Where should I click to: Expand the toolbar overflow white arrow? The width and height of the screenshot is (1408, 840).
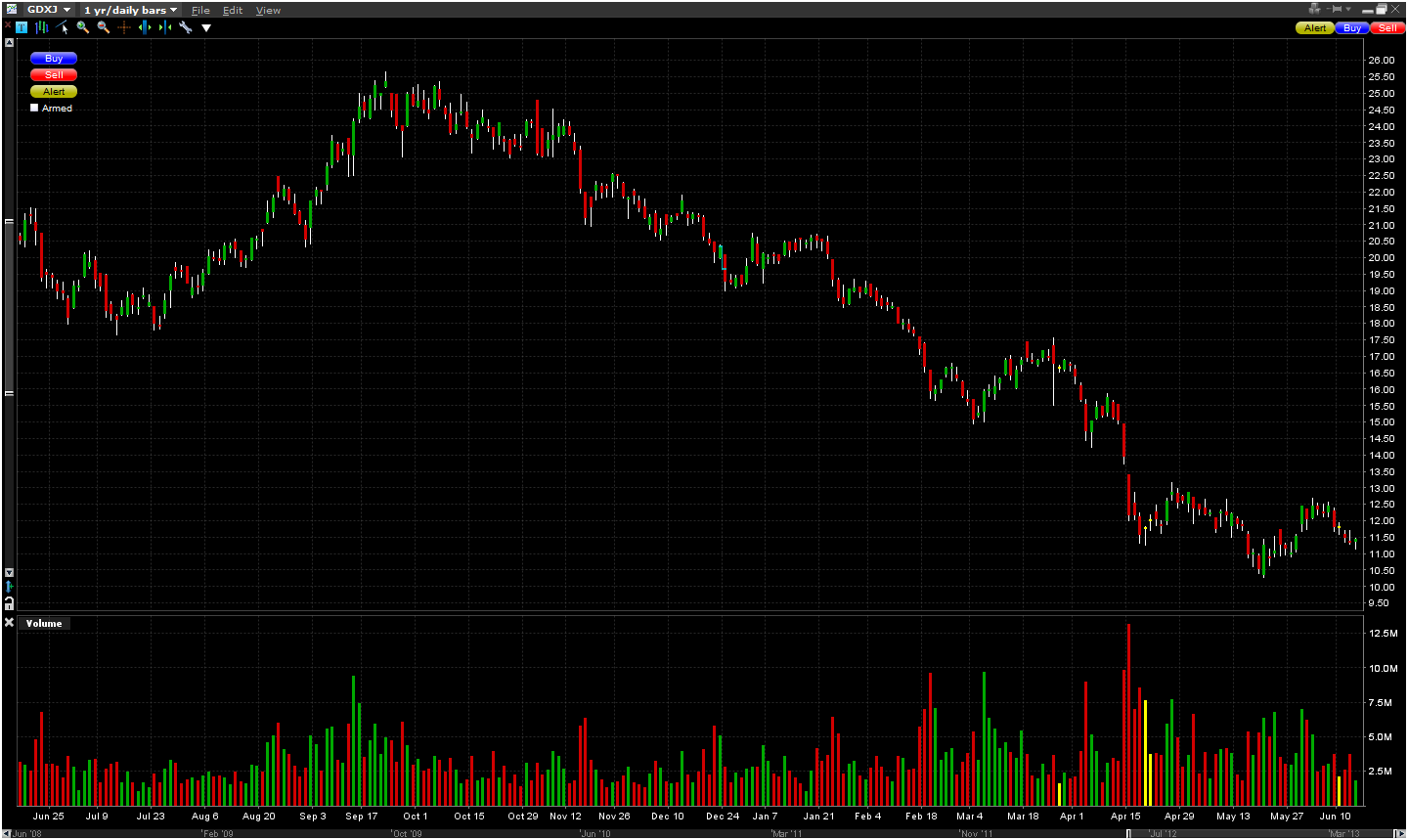coord(206,27)
